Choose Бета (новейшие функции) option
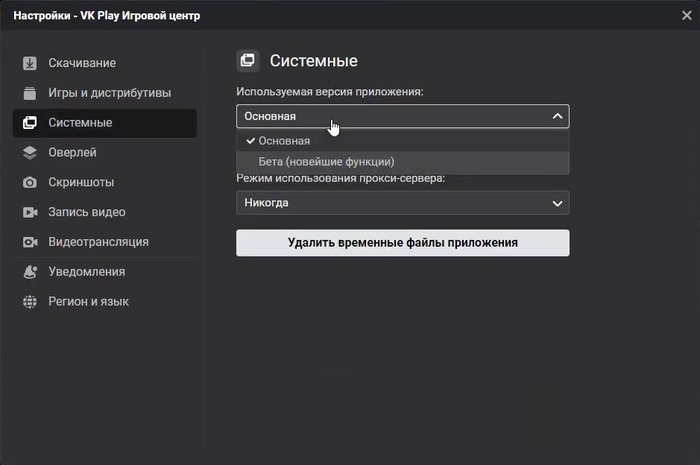This screenshot has width=700, height=465. pyautogui.click(x=403, y=162)
